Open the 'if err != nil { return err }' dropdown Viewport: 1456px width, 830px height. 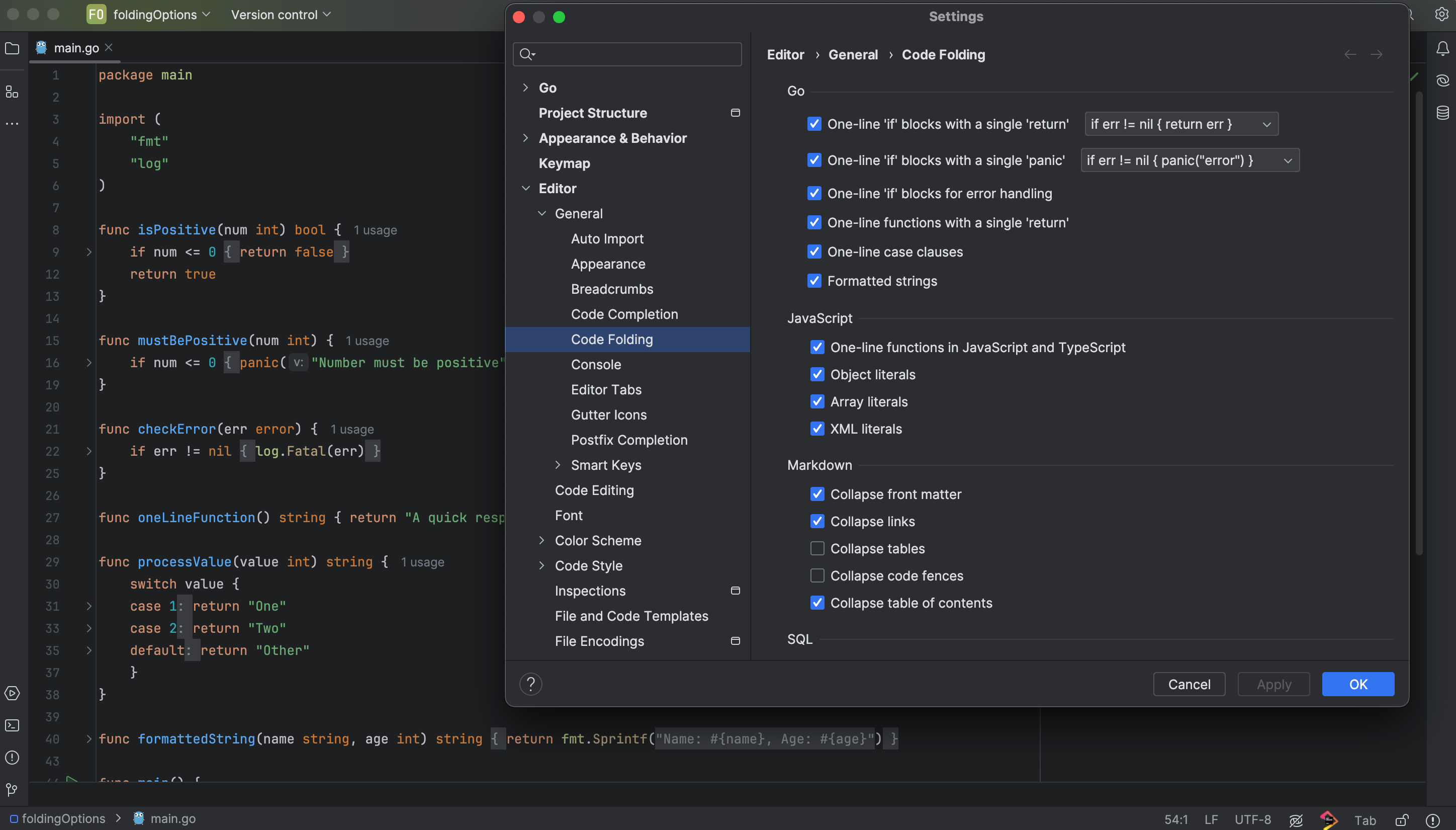point(1181,124)
